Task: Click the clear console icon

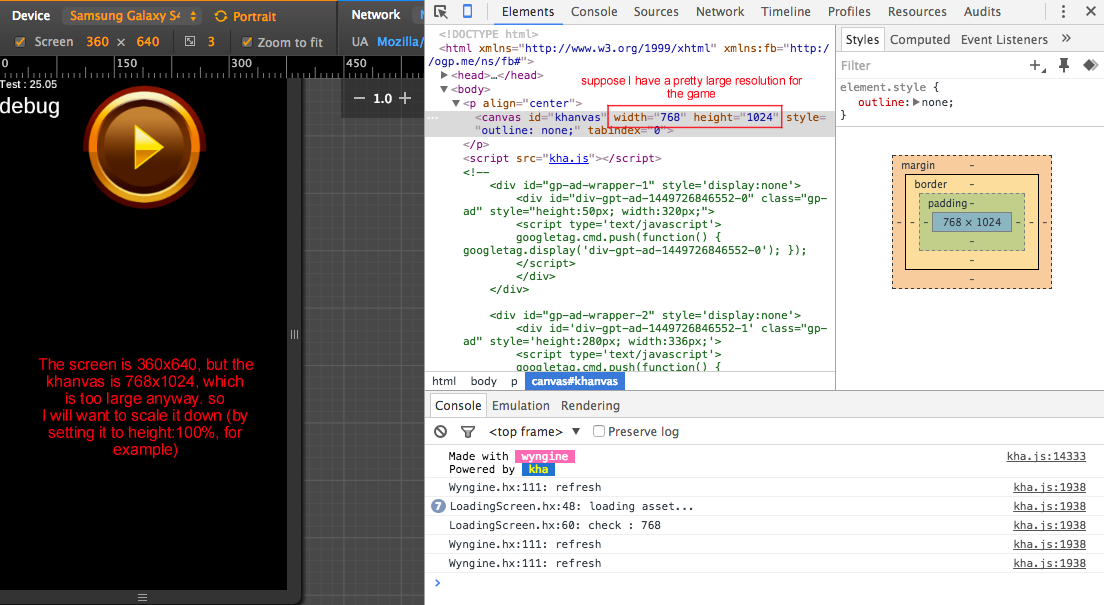Action: (x=441, y=431)
